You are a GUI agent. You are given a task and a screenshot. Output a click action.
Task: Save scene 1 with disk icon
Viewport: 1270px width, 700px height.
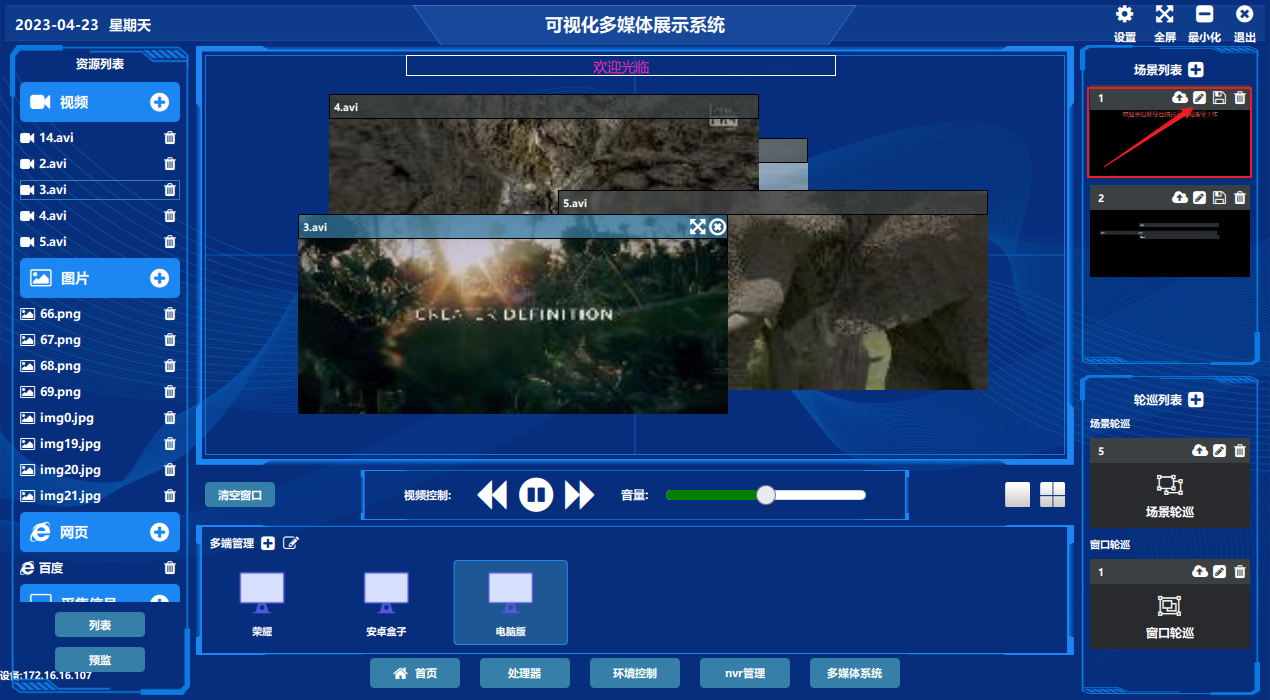1219,98
